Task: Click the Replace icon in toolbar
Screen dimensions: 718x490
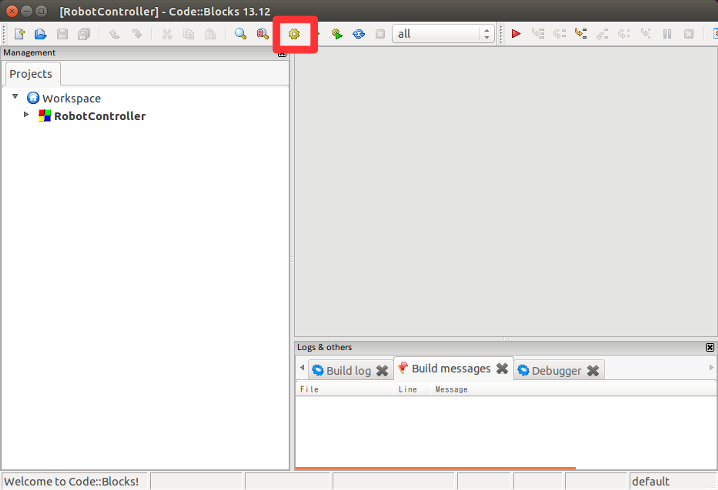Action: pyautogui.click(x=262, y=34)
